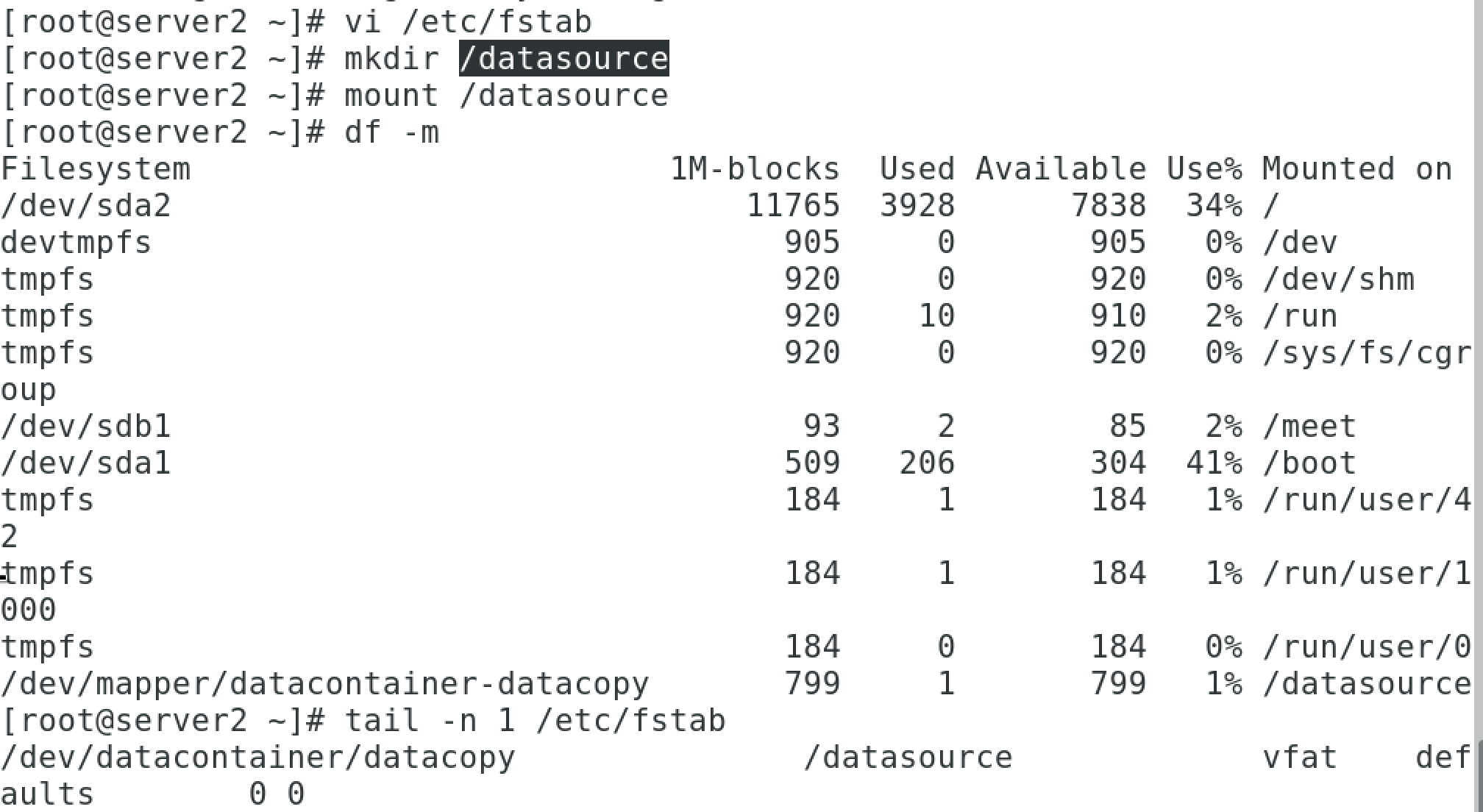
Task: Click the 34% usage value
Action: tap(1214, 206)
